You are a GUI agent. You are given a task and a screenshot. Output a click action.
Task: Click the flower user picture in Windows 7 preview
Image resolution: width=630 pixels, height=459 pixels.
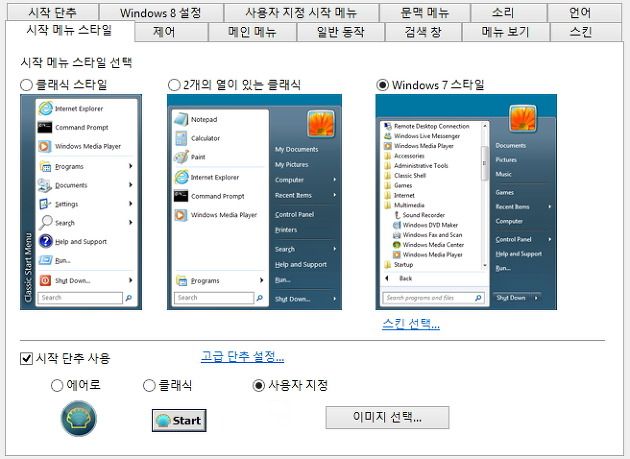(x=523, y=119)
